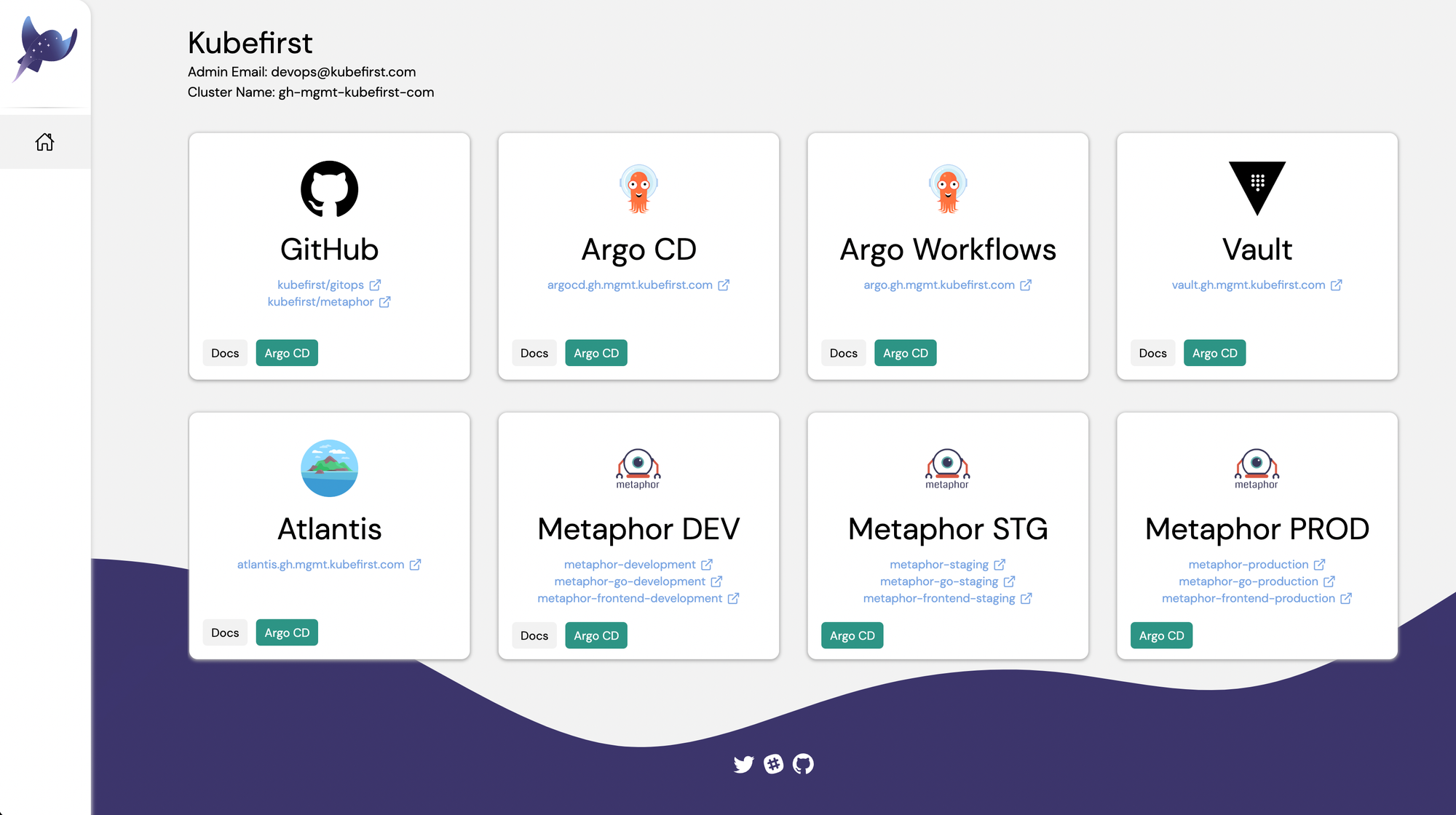Click Argo CD button on Argo Workflows card

[906, 353]
